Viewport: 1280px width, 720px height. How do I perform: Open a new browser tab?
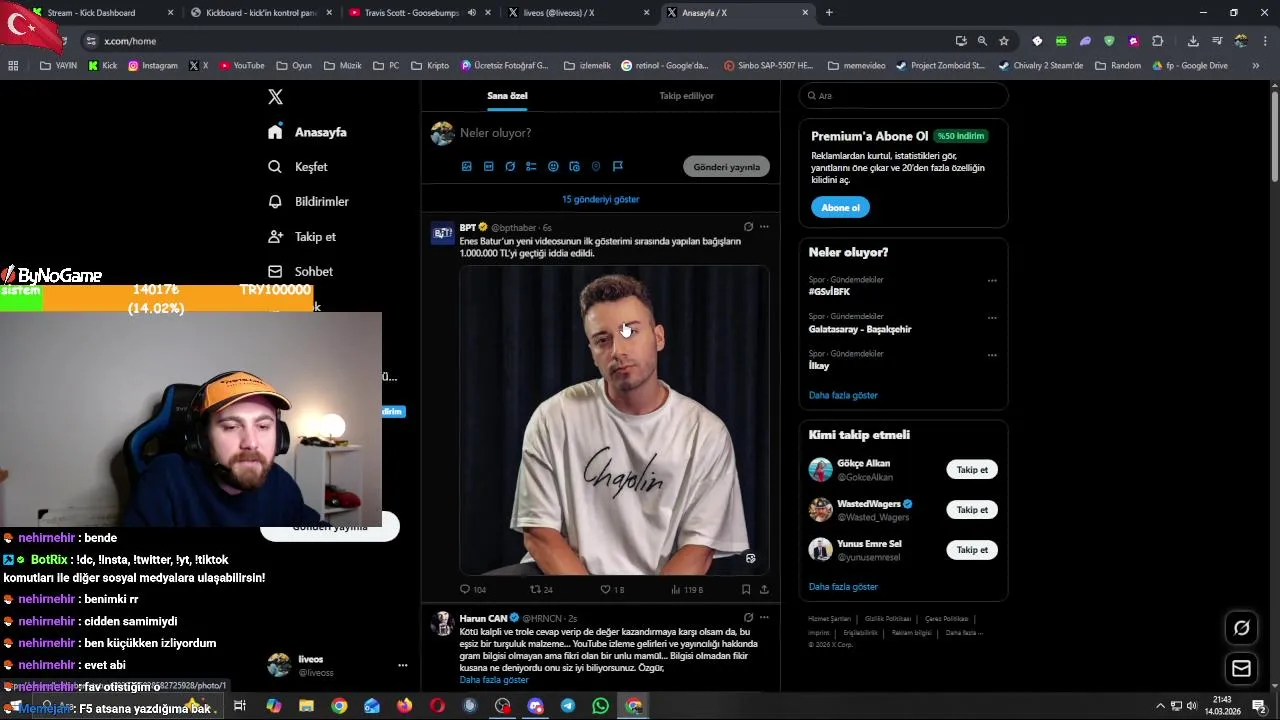[x=829, y=13]
